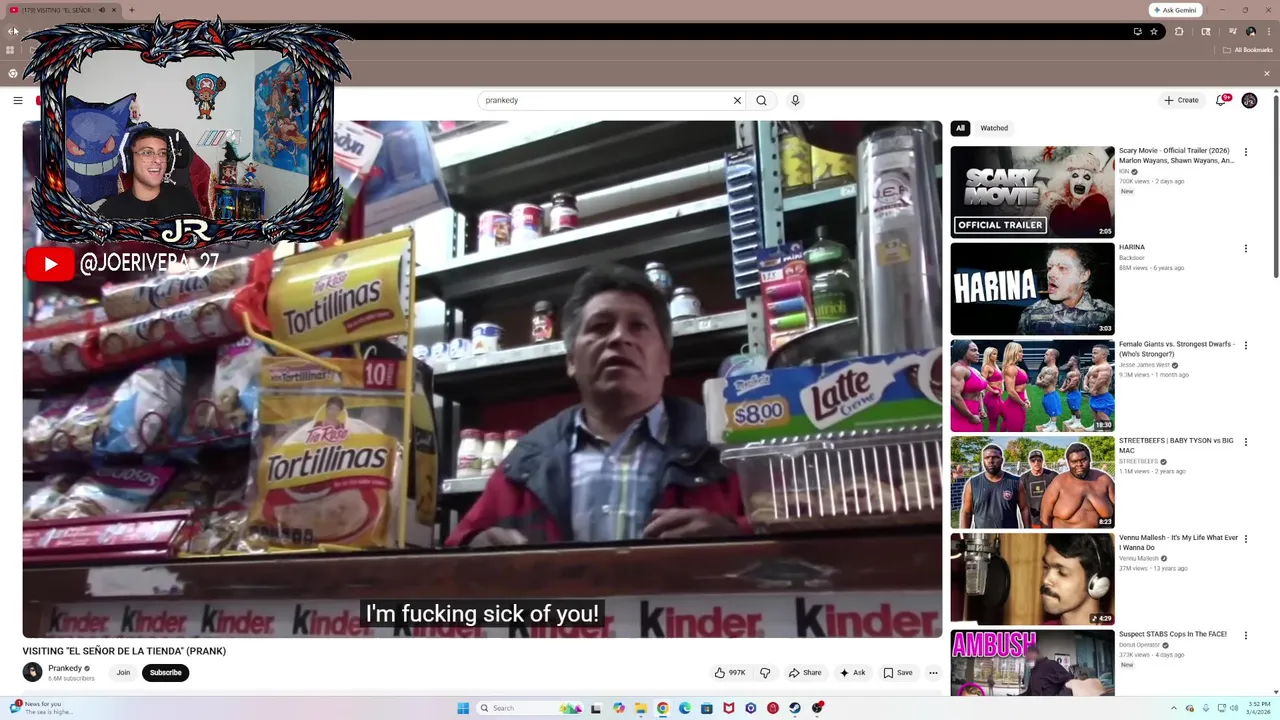This screenshot has width=1280, height=720.
Task: Open options menu for HARINA video
Action: click(x=1245, y=249)
